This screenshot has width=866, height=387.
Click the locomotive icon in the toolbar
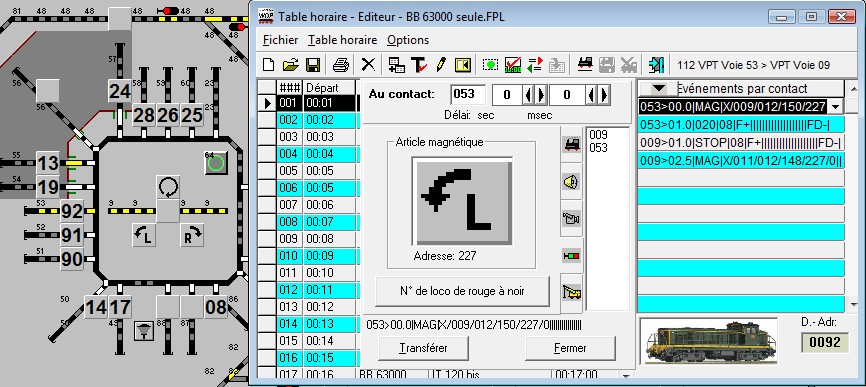tap(585, 65)
